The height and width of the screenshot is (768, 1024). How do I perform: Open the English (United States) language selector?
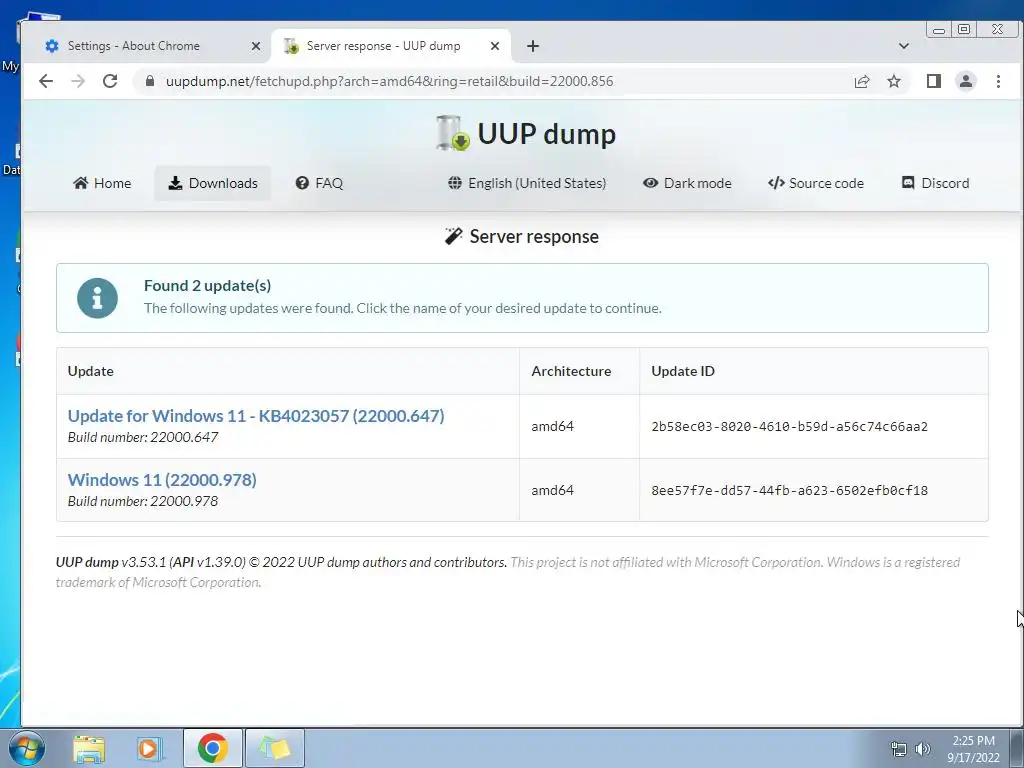click(527, 183)
